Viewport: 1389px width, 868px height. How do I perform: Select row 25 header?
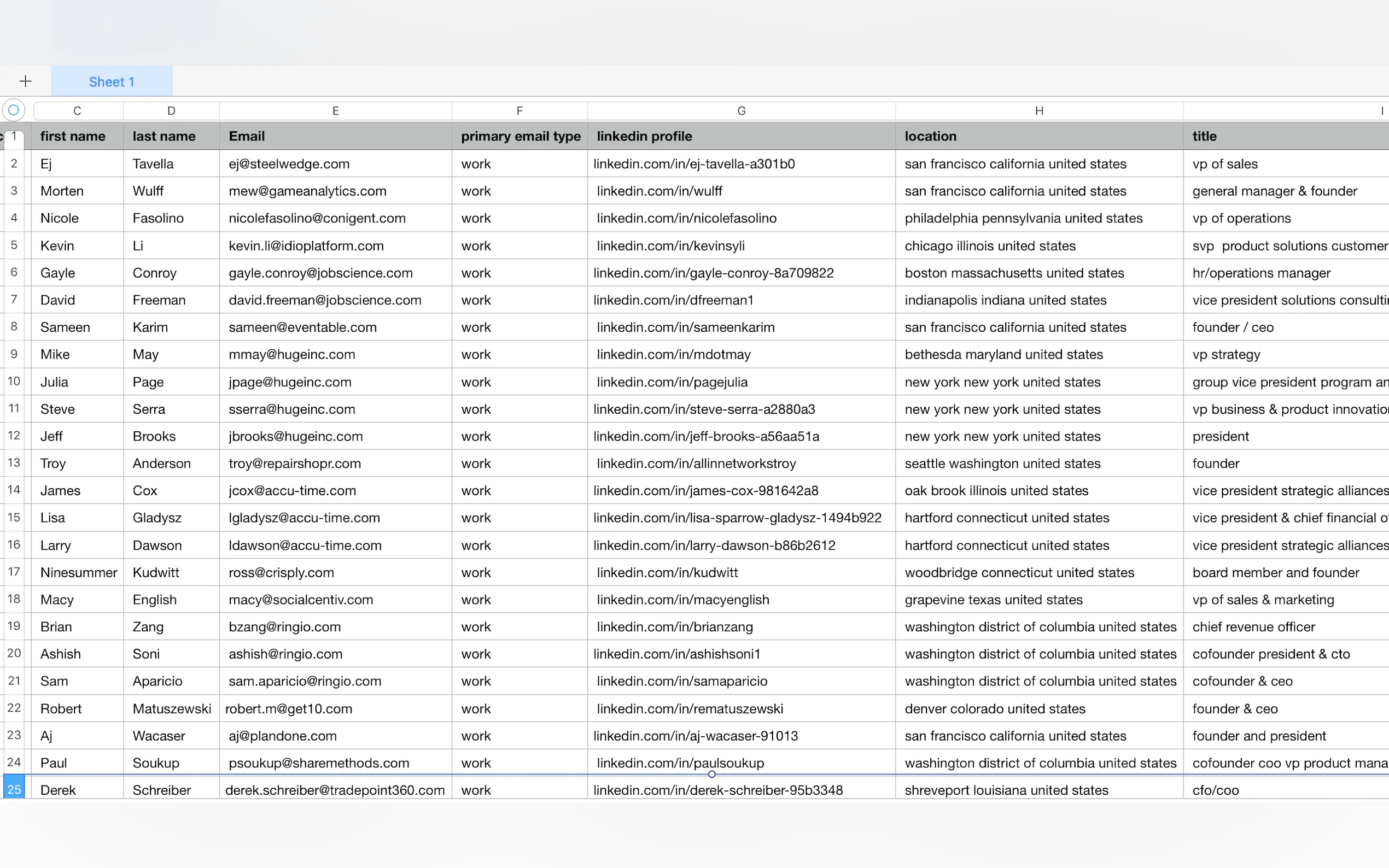coord(14,789)
